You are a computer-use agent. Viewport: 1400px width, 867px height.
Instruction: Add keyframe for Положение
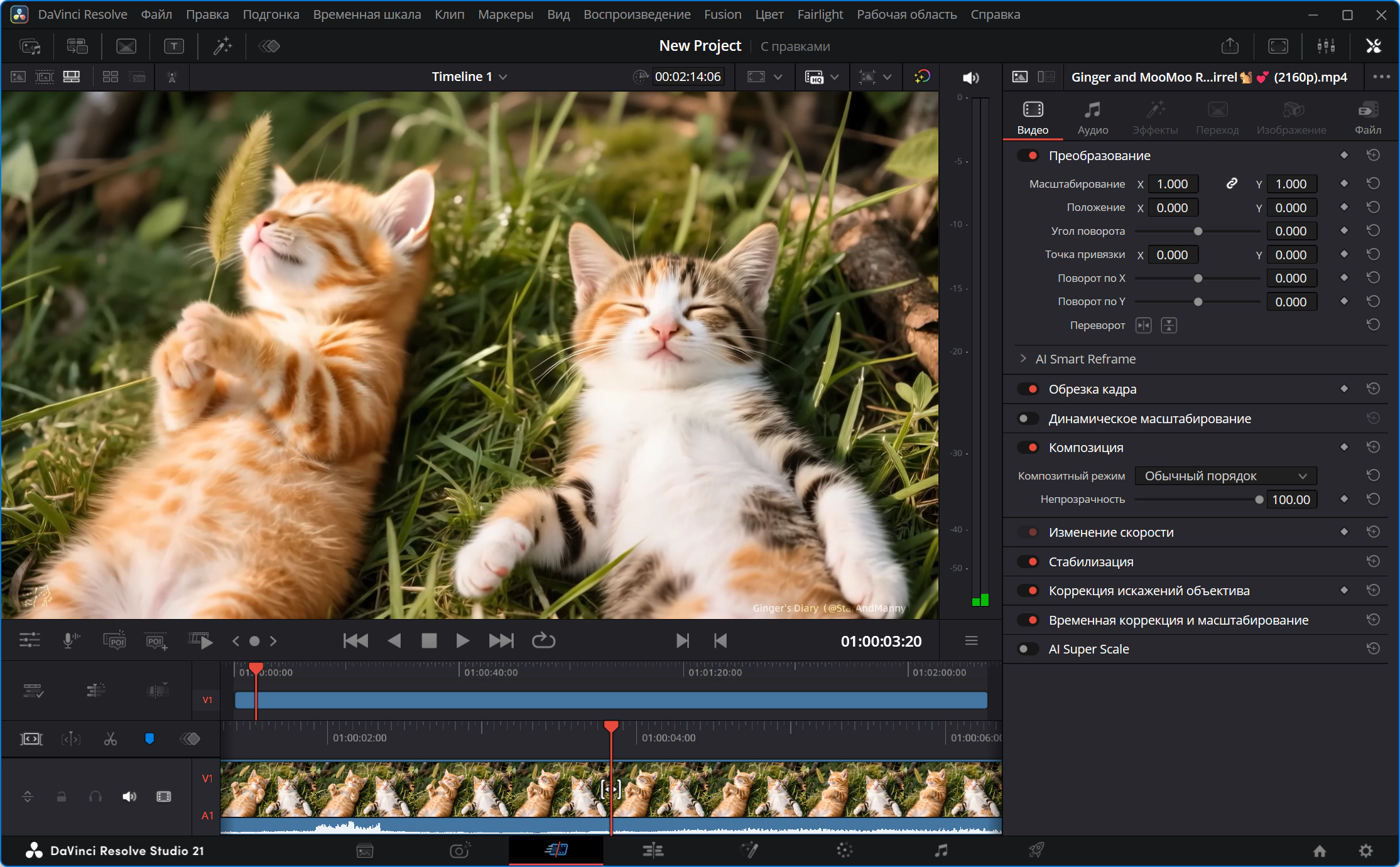[x=1344, y=207]
